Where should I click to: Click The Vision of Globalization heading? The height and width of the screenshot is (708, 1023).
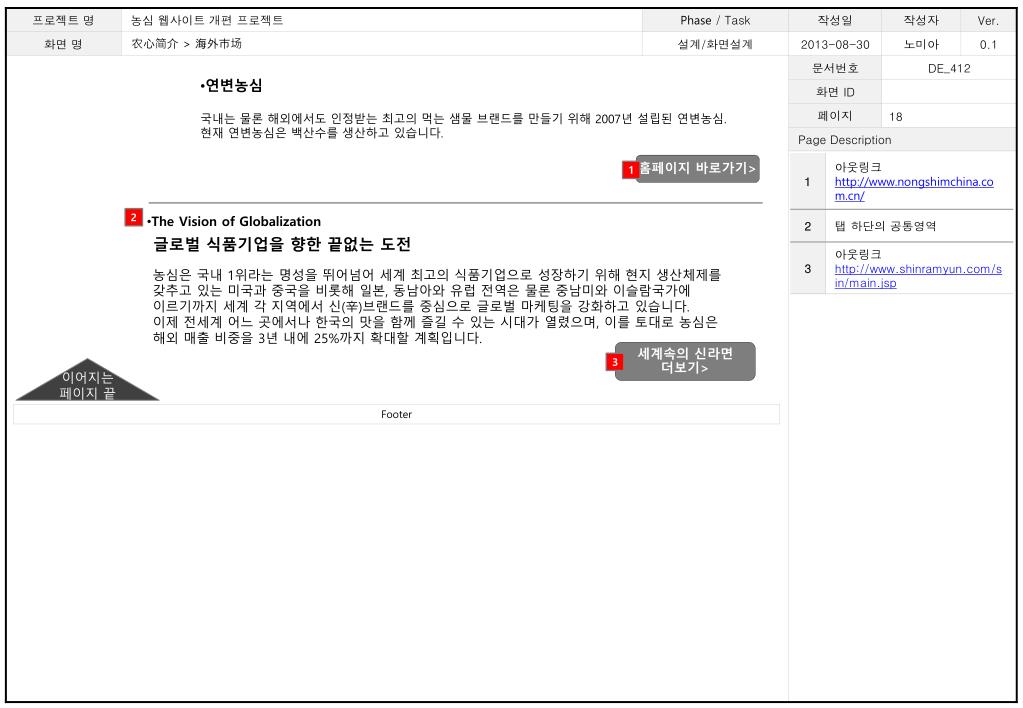[x=234, y=221]
